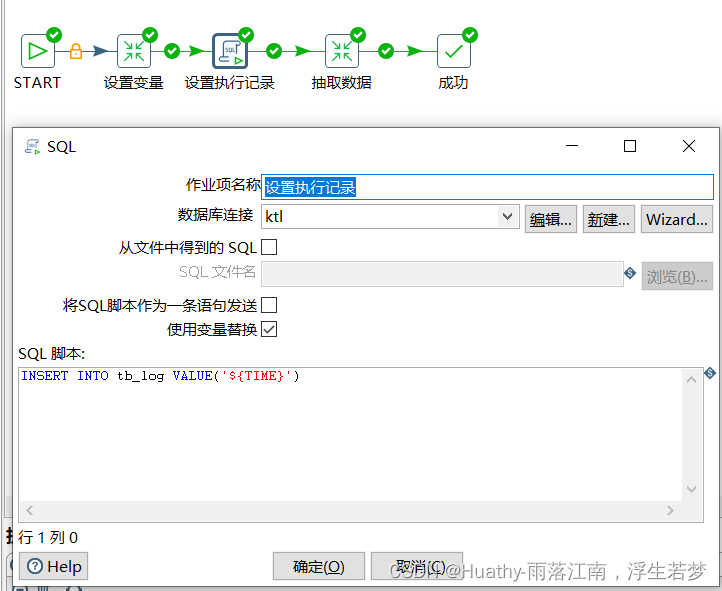Select the START job entry icon
The width and height of the screenshot is (722, 591).
pyautogui.click(x=38, y=51)
